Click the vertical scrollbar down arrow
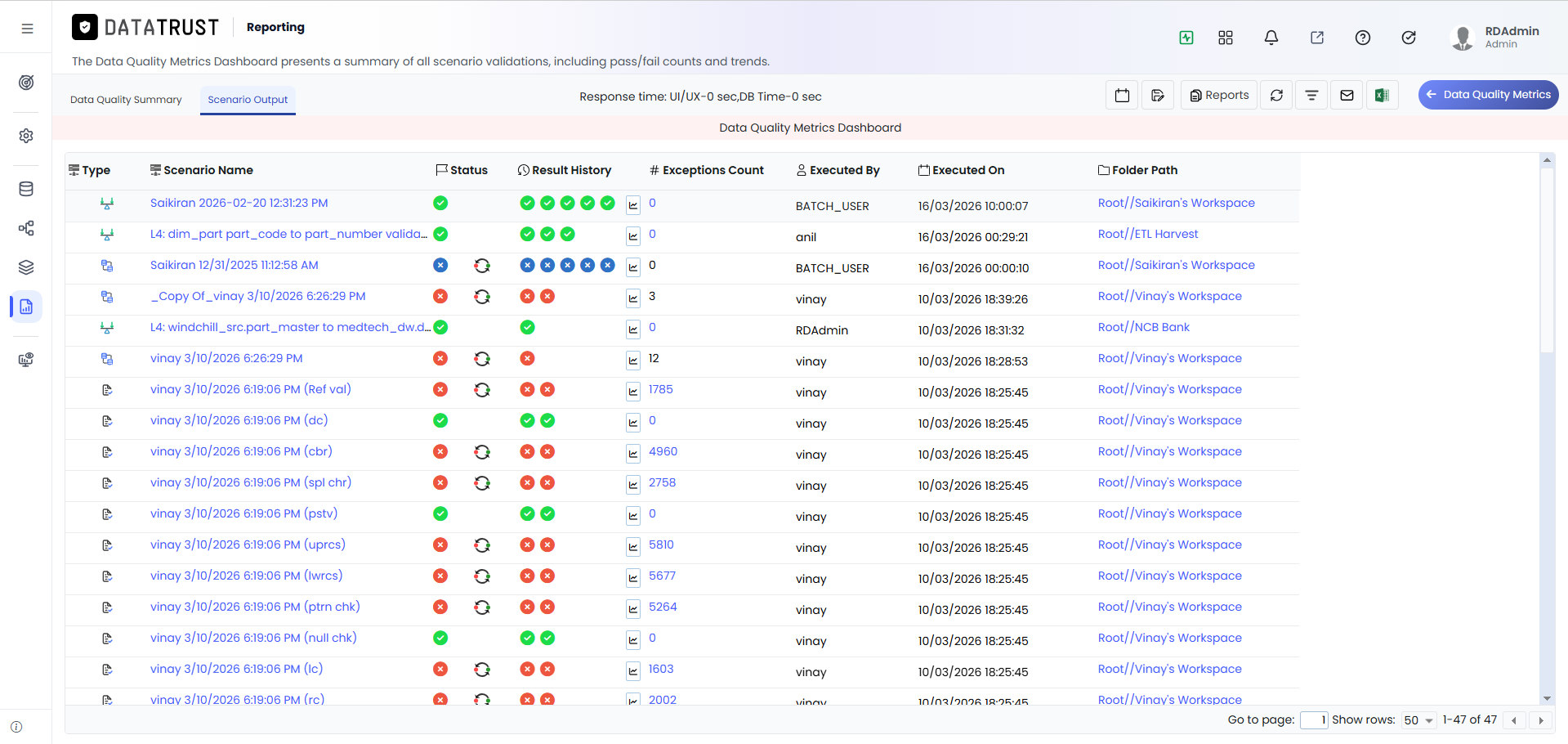1568x744 pixels. click(x=1546, y=699)
